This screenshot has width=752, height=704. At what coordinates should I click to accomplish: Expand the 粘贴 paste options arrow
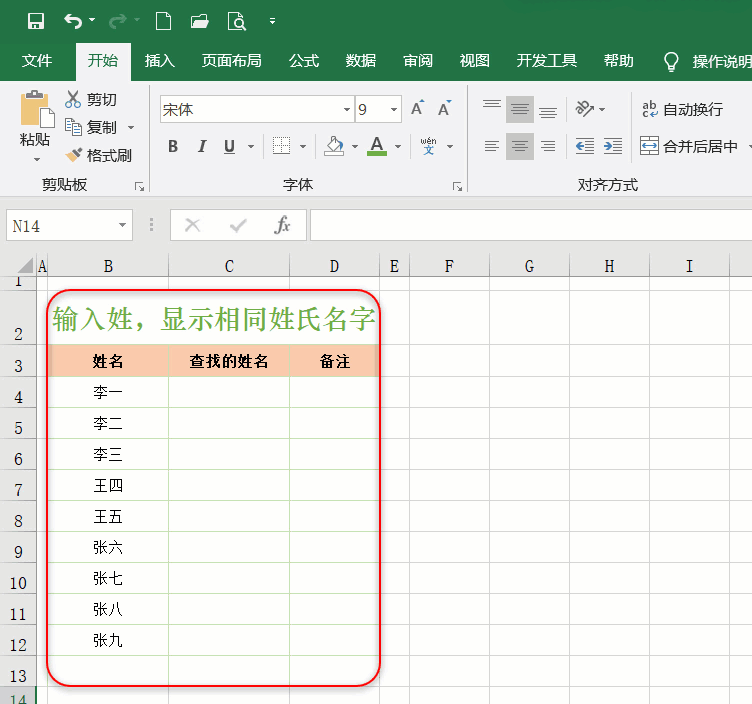(36, 159)
